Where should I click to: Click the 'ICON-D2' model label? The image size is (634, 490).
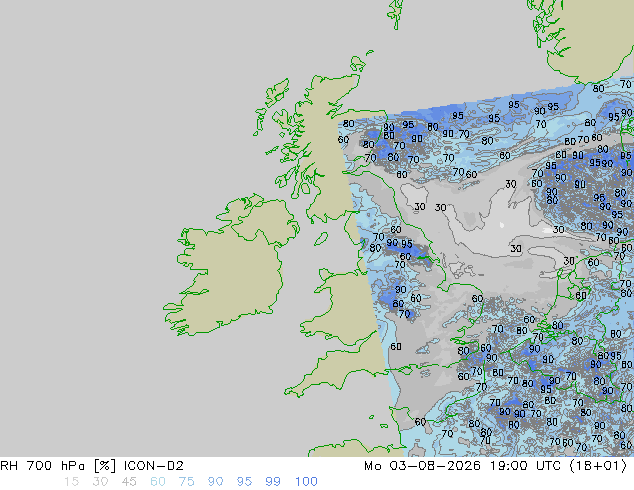(x=154, y=466)
